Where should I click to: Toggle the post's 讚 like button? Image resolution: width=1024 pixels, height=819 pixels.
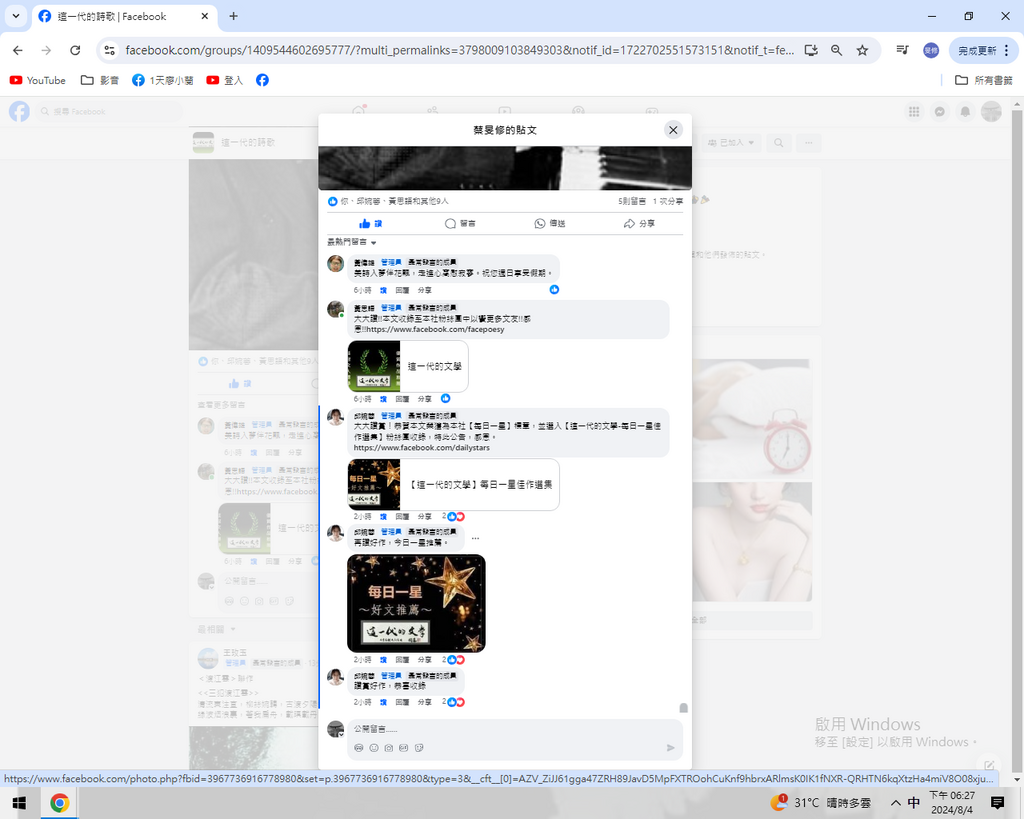(x=370, y=224)
